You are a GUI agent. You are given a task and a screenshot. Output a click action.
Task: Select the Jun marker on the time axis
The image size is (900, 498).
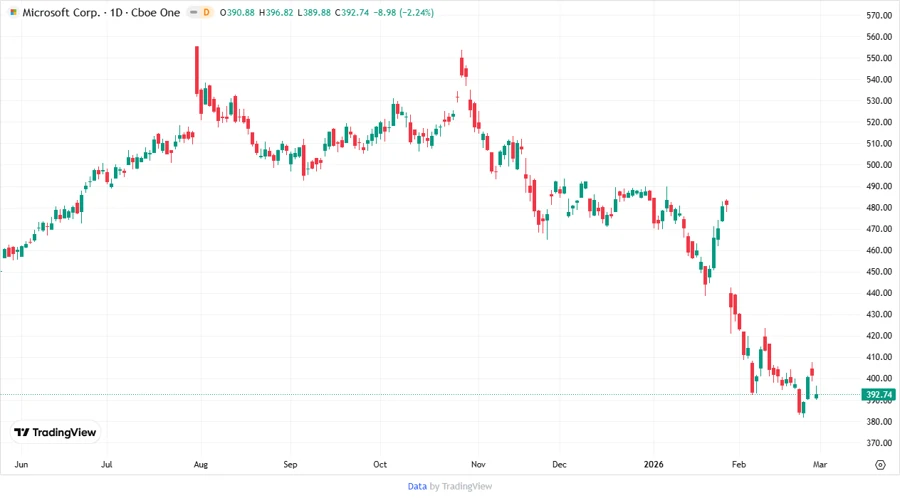pos(20,465)
